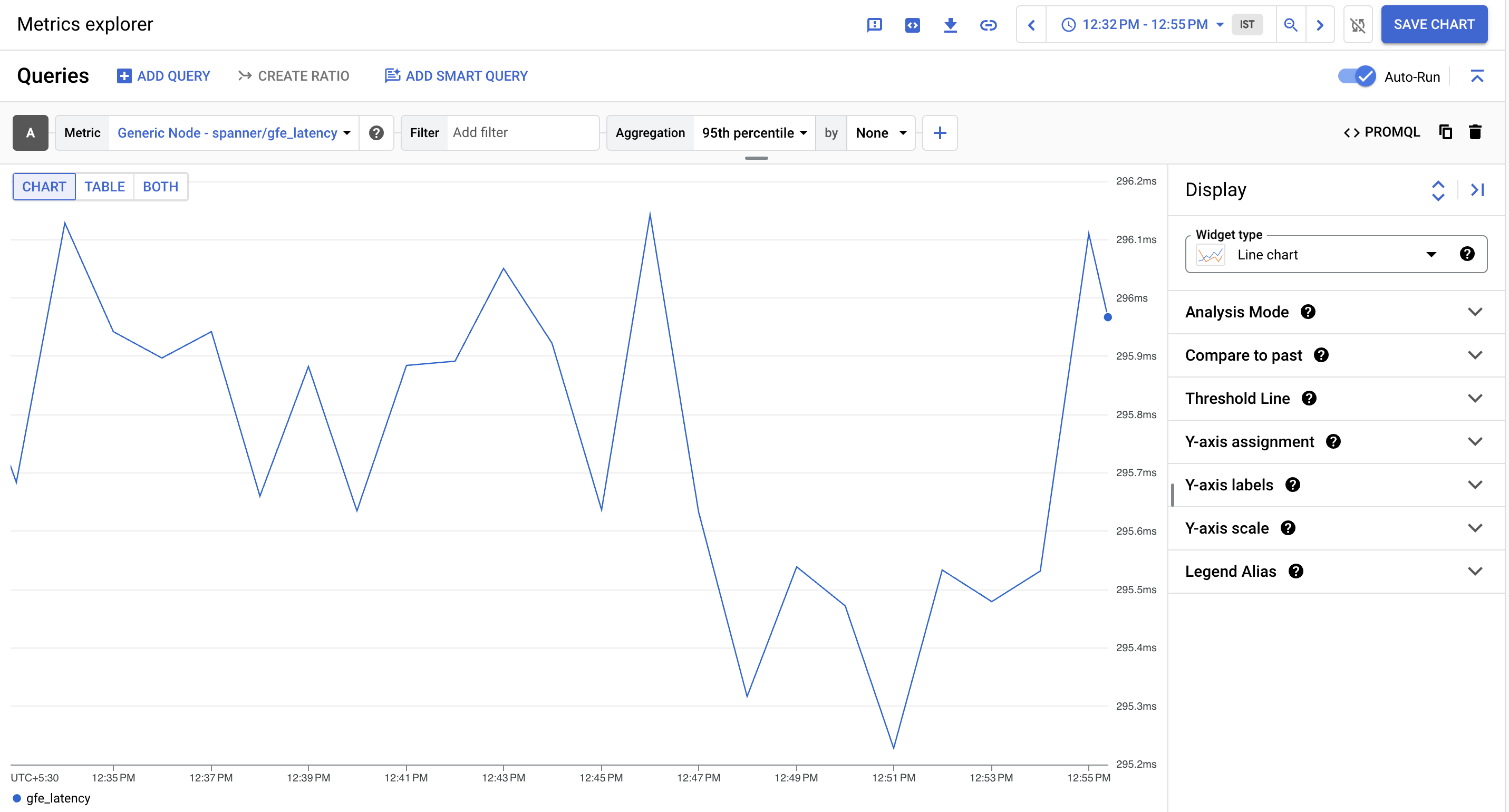1509x812 pixels.
Task: Enable the Auto-Run toggle off
Action: click(x=1356, y=75)
